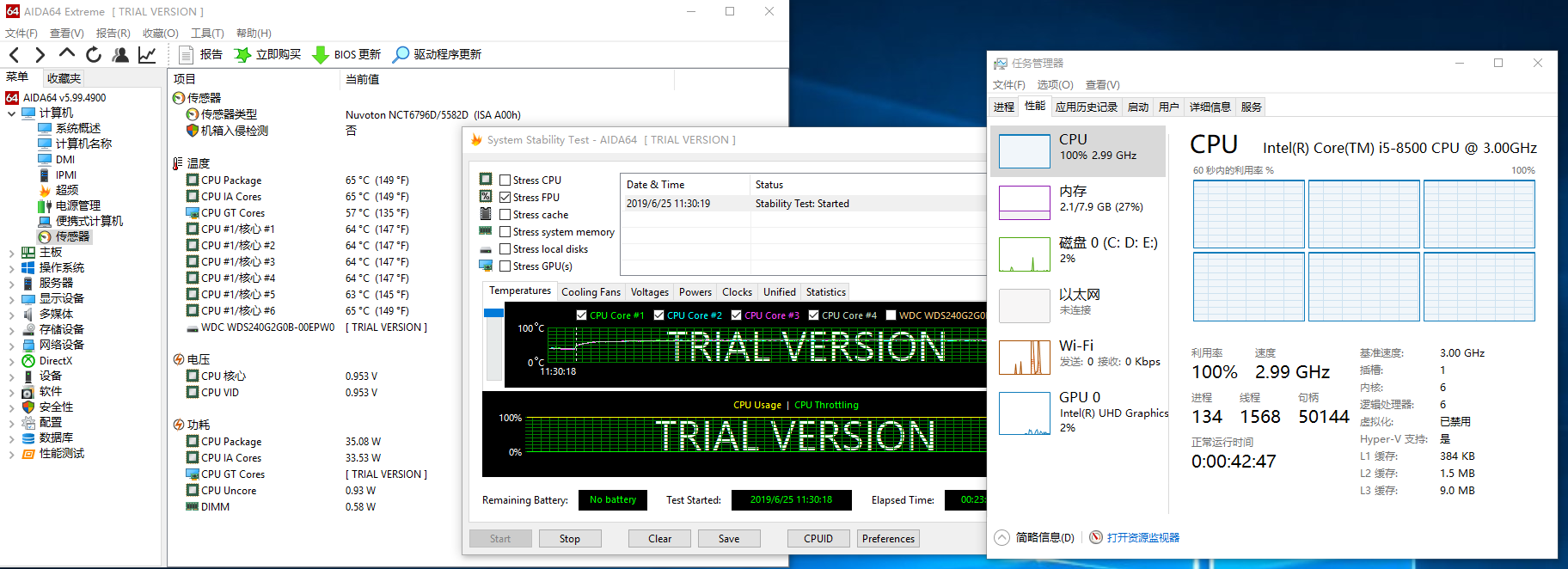Enable Stress GPU(s) checkbox

coord(505,266)
